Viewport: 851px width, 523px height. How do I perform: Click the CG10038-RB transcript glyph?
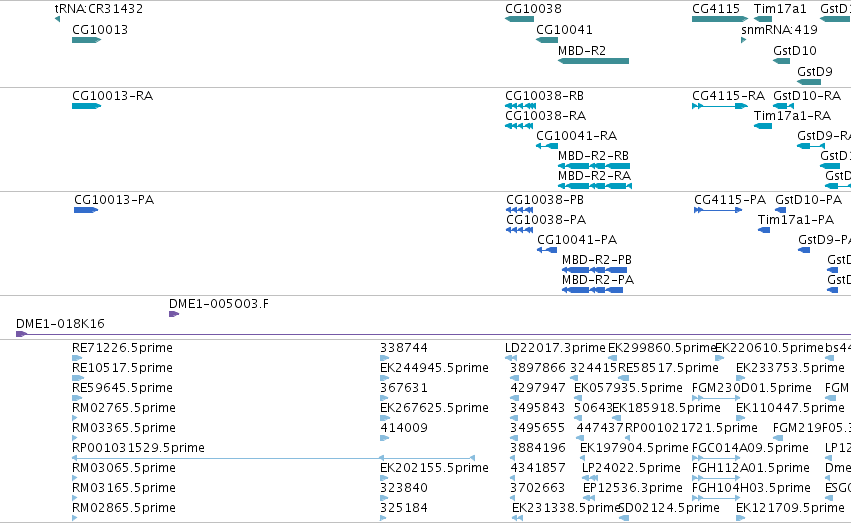pos(520,106)
